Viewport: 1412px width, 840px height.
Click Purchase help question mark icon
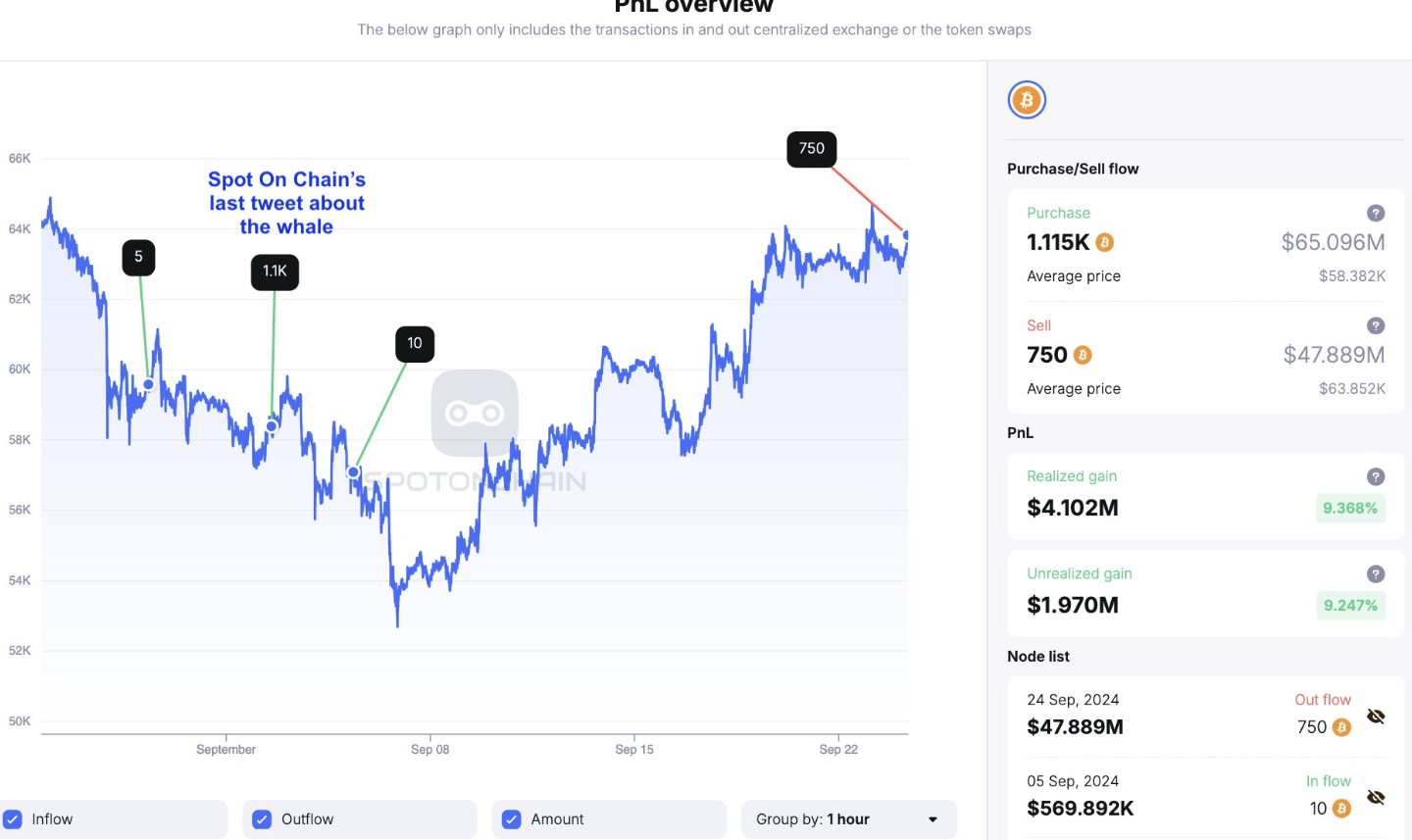(x=1376, y=213)
